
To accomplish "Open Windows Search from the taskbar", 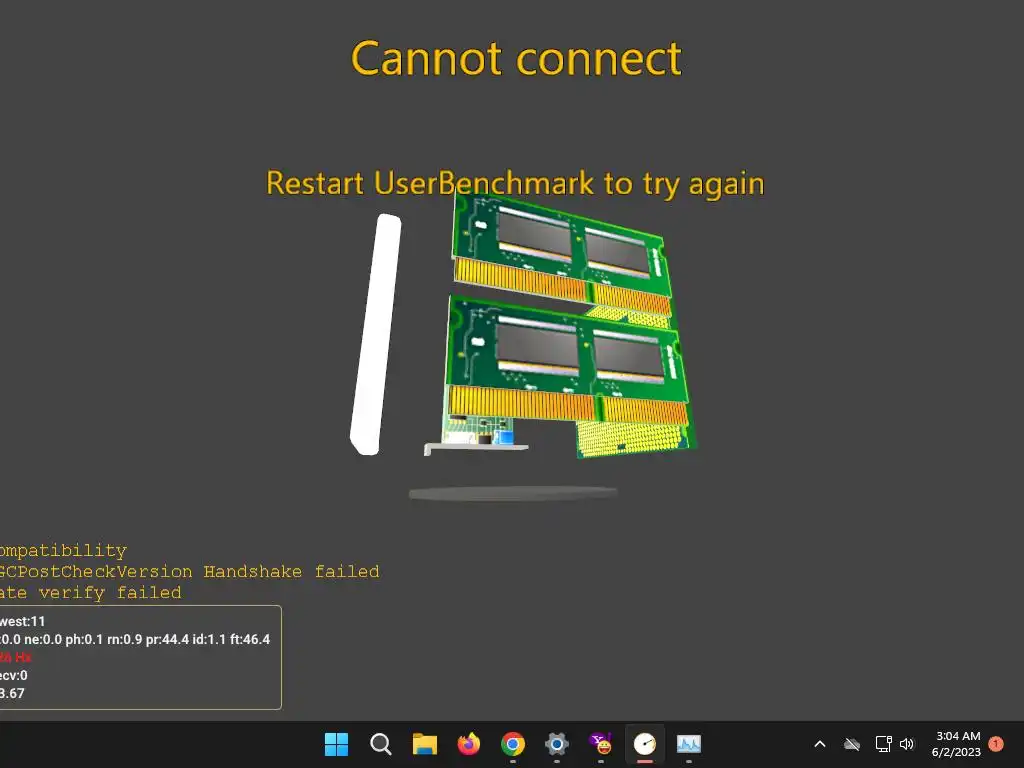I will (x=380, y=744).
